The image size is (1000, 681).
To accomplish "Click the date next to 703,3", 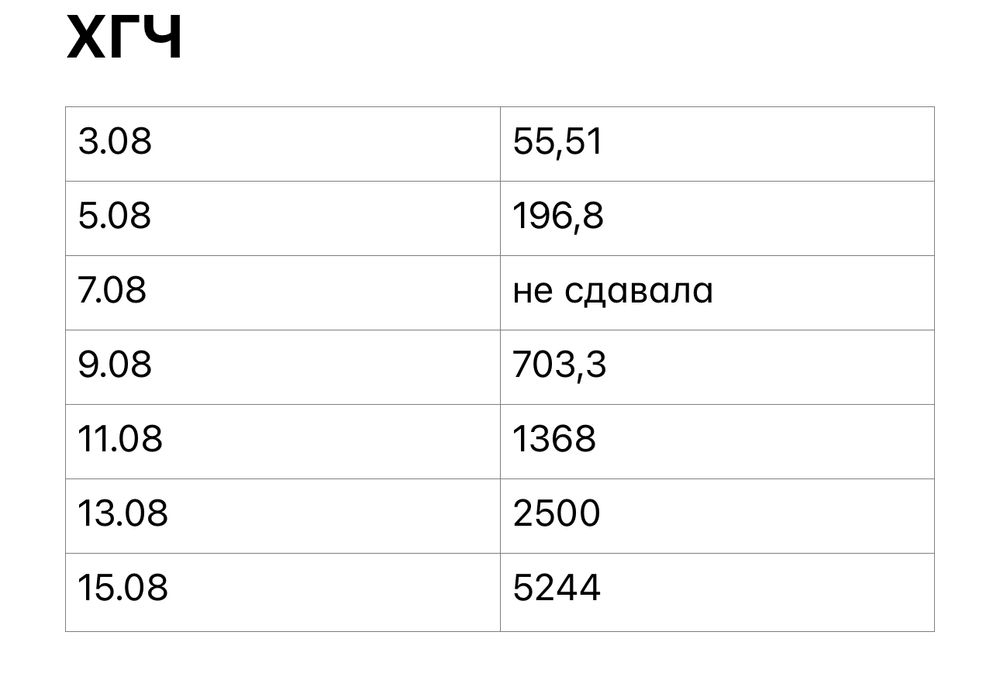I will coord(115,366).
